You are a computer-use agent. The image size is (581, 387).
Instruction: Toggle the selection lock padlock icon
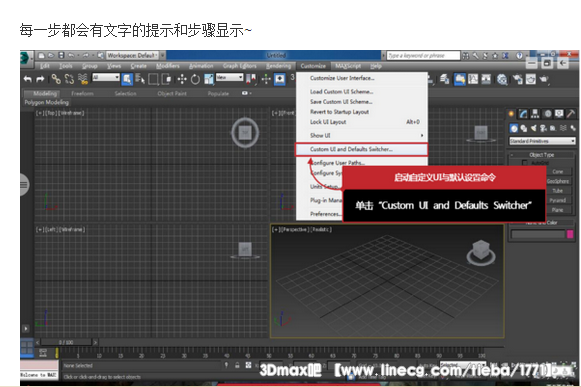[x=237, y=365]
